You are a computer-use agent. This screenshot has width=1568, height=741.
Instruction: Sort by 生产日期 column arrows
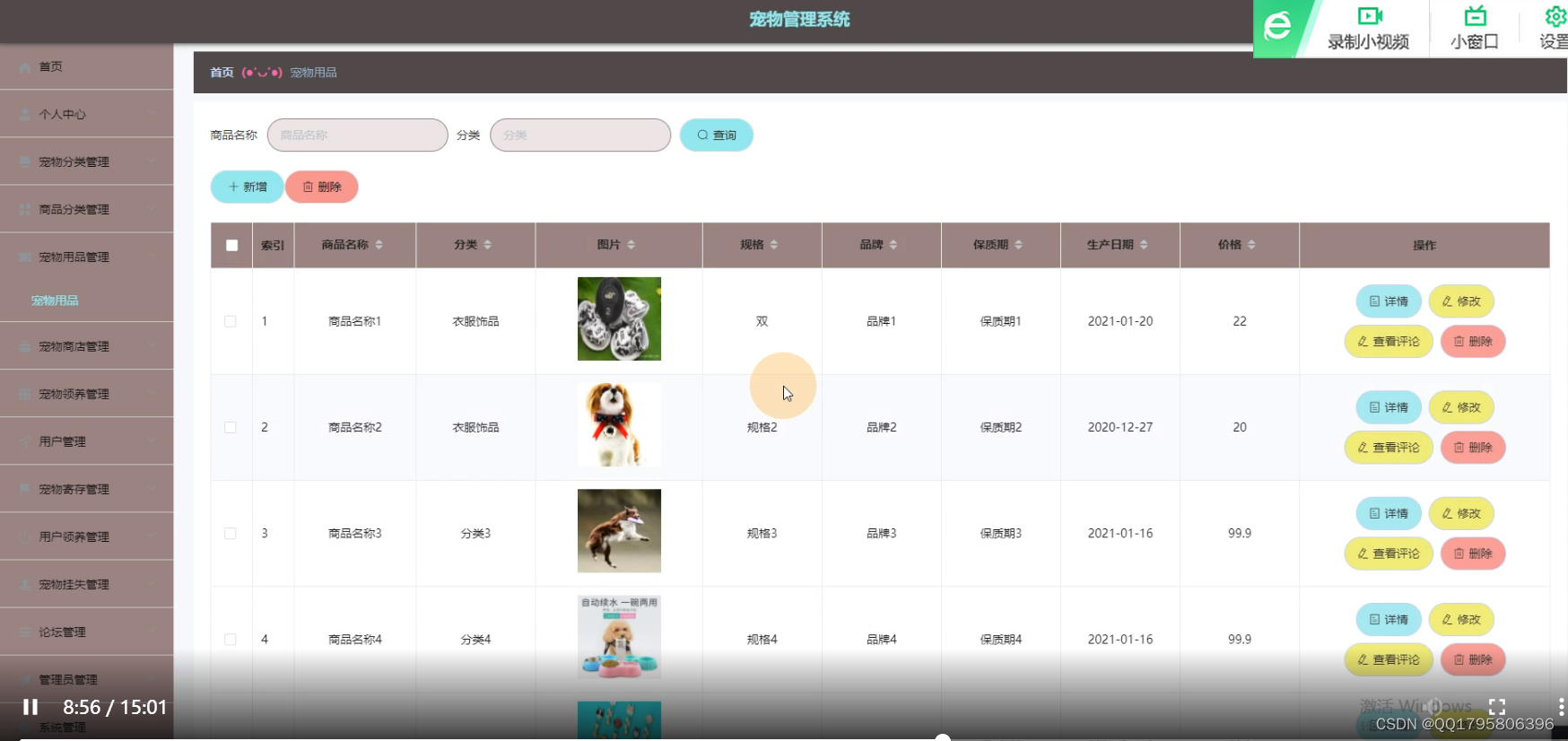1143,245
